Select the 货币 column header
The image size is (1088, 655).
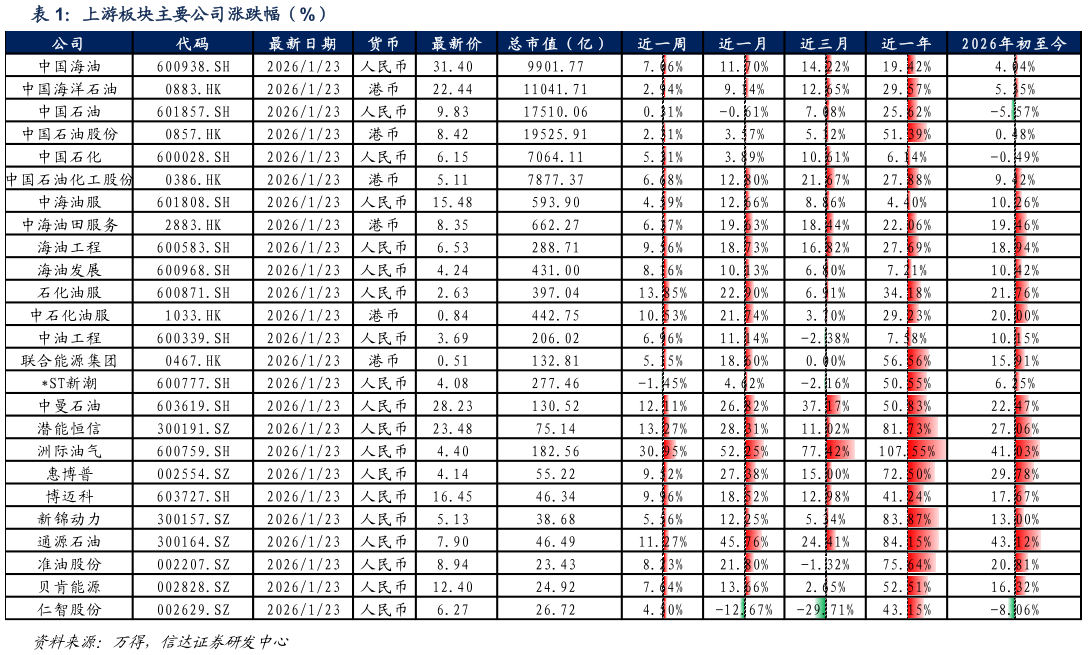384,42
